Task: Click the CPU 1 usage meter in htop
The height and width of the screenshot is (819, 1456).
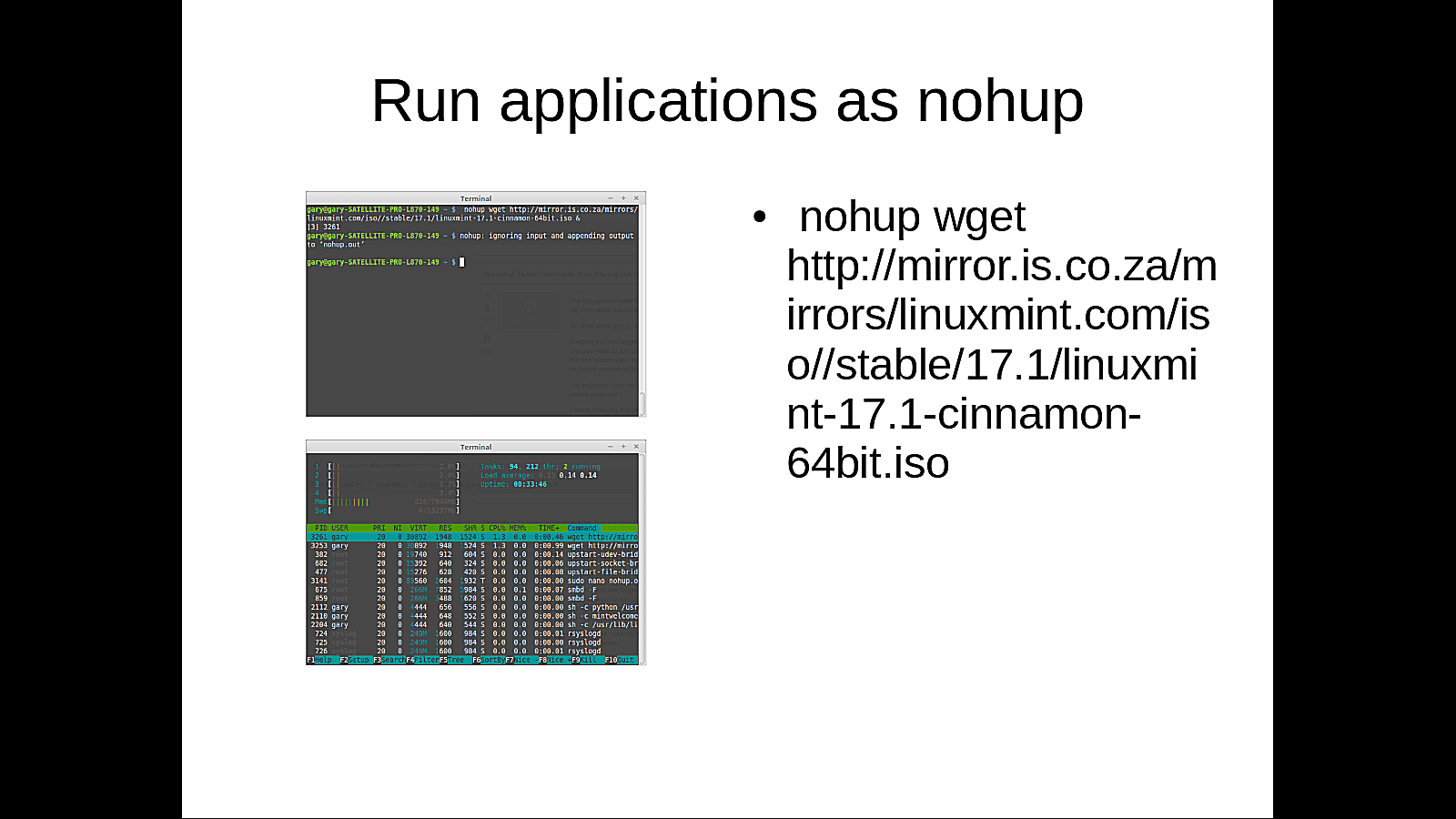Action: point(387,467)
